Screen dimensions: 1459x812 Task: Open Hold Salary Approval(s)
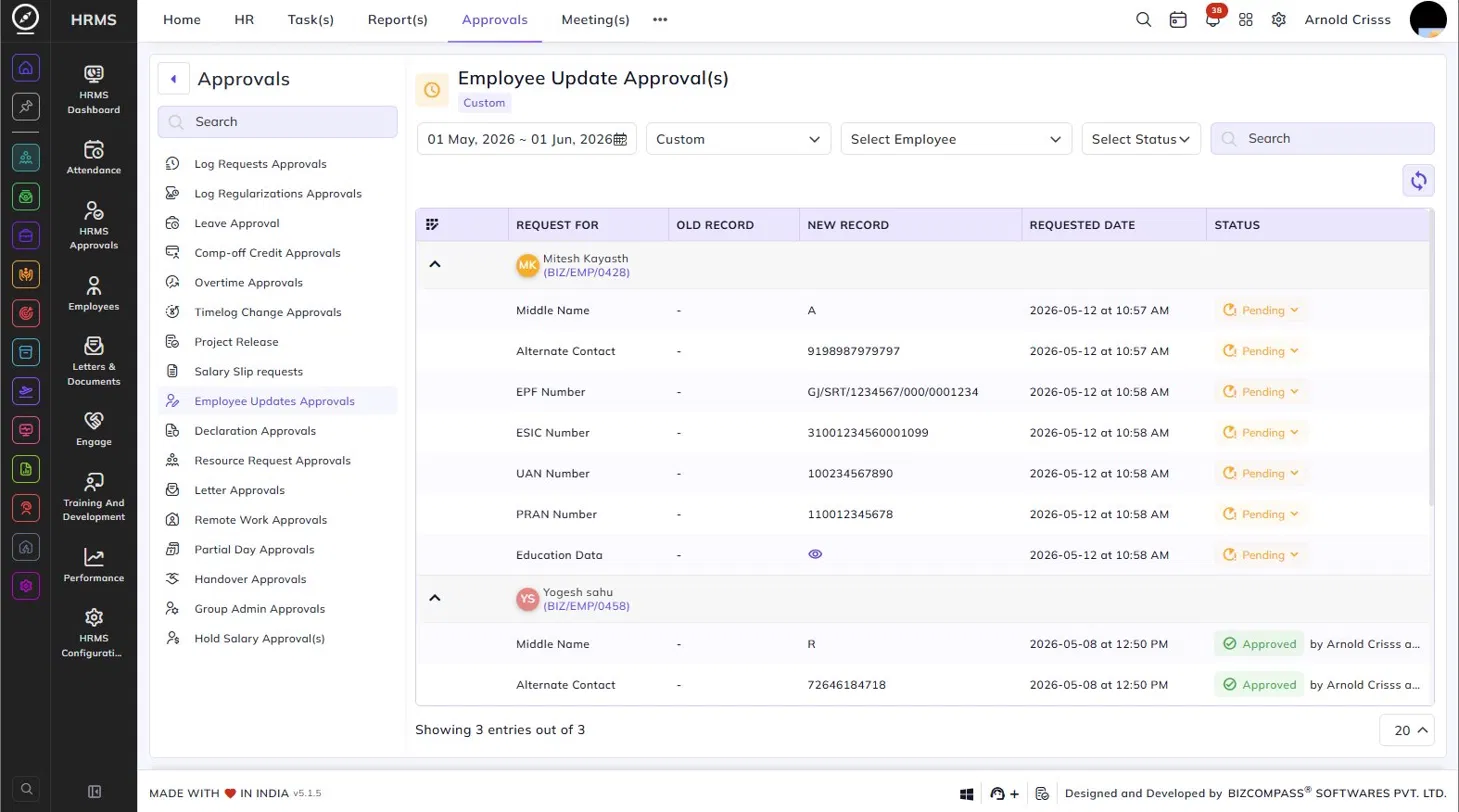pyautogui.click(x=277, y=638)
